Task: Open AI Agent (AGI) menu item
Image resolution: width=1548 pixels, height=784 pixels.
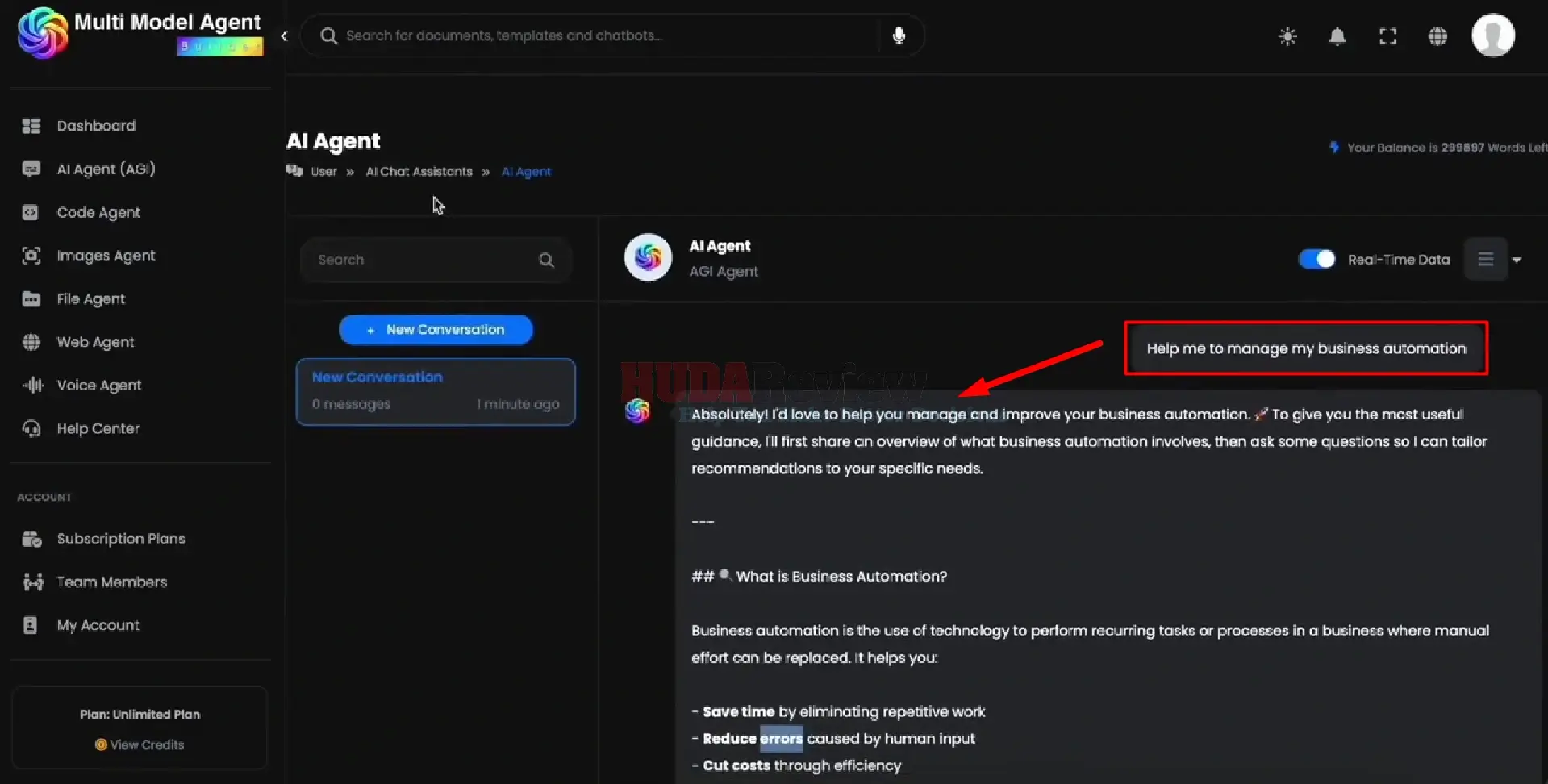Action: click(x=106, y=169)
